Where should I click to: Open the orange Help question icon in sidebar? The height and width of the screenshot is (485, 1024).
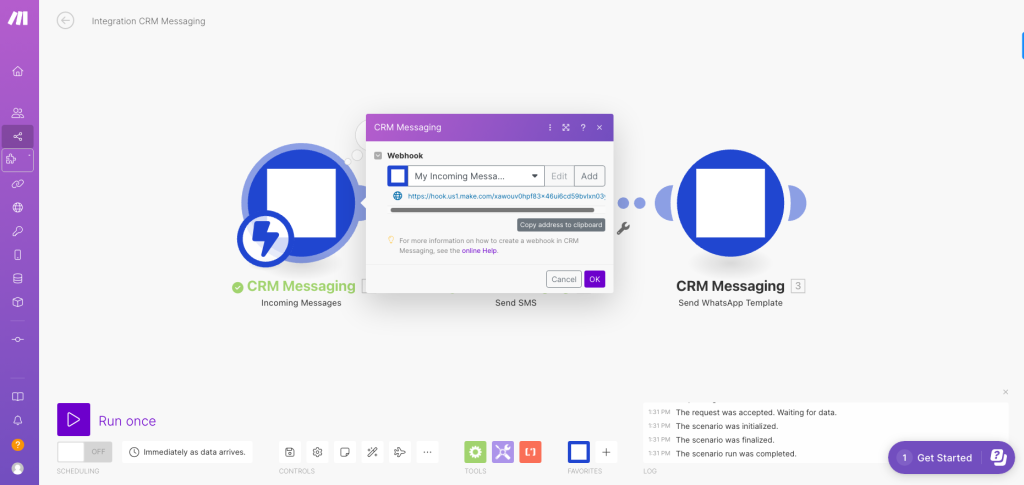pyautogui.click(x=18, y=445)
